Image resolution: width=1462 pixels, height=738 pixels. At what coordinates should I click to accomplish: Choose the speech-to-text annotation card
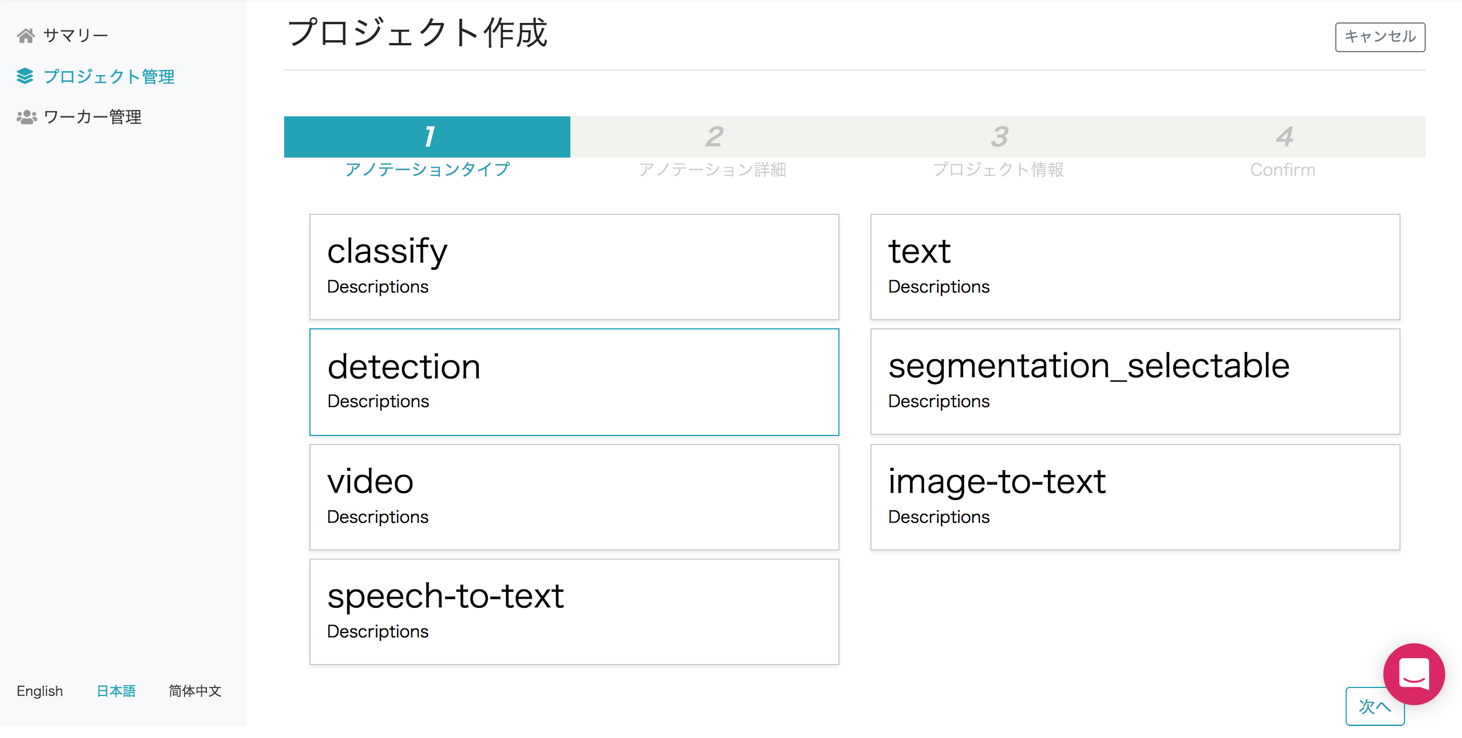pos(574,612)
